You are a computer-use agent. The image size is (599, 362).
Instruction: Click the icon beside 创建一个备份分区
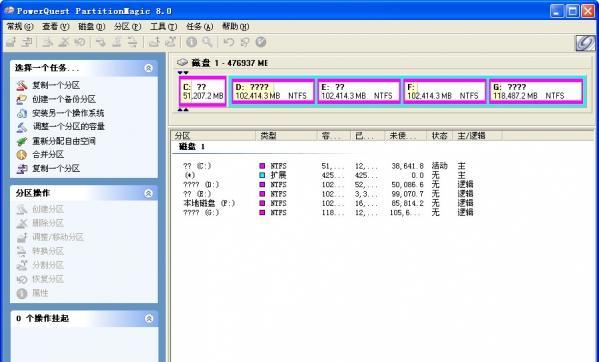click(22, 99)
